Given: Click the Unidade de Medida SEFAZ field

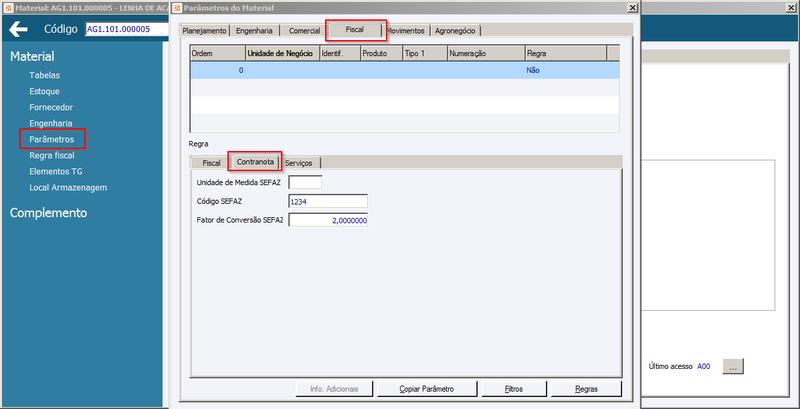Looking at the screenshot, I should (305, 182).
